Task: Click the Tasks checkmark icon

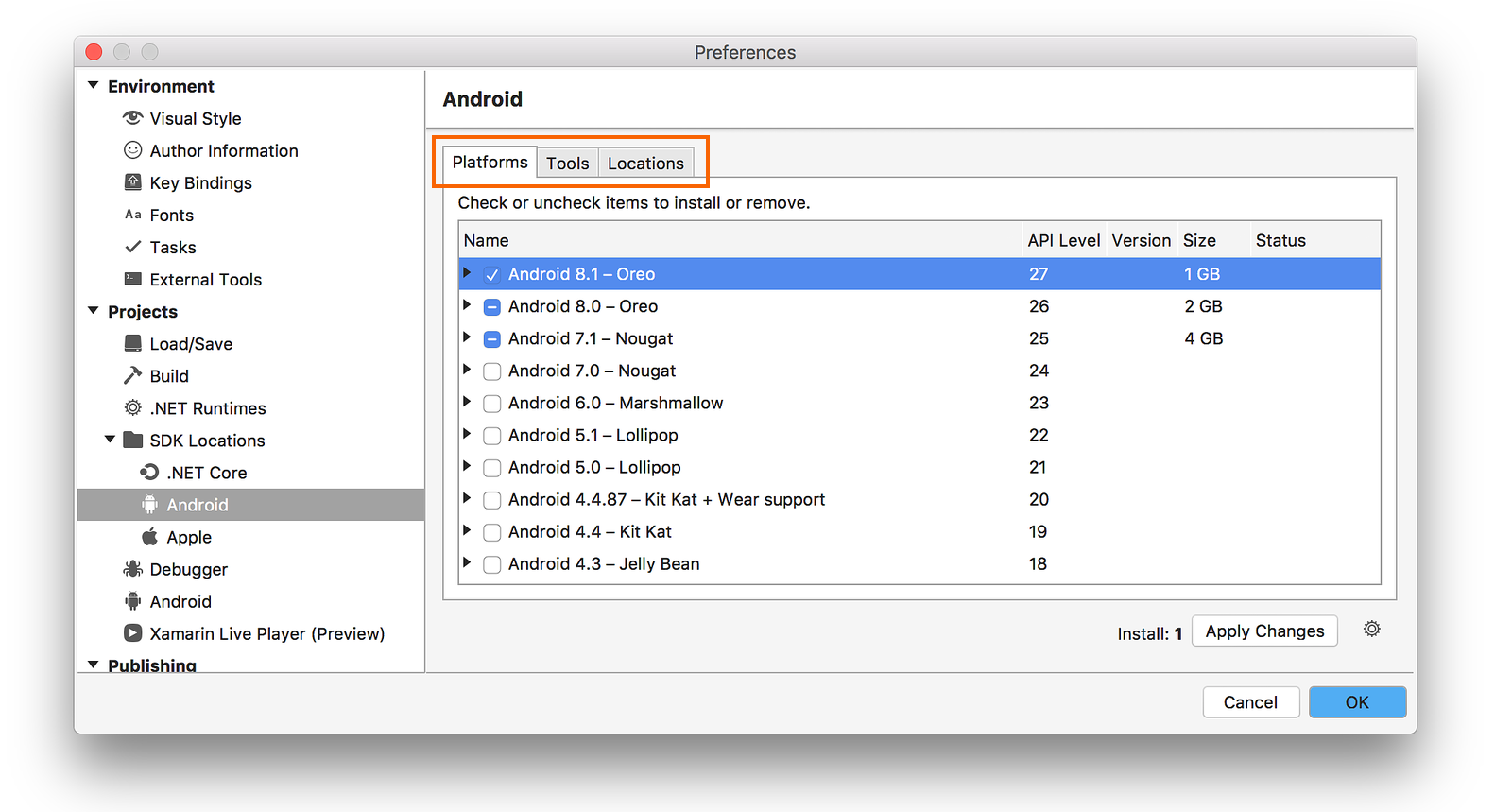Action: [x=133, y=247]
